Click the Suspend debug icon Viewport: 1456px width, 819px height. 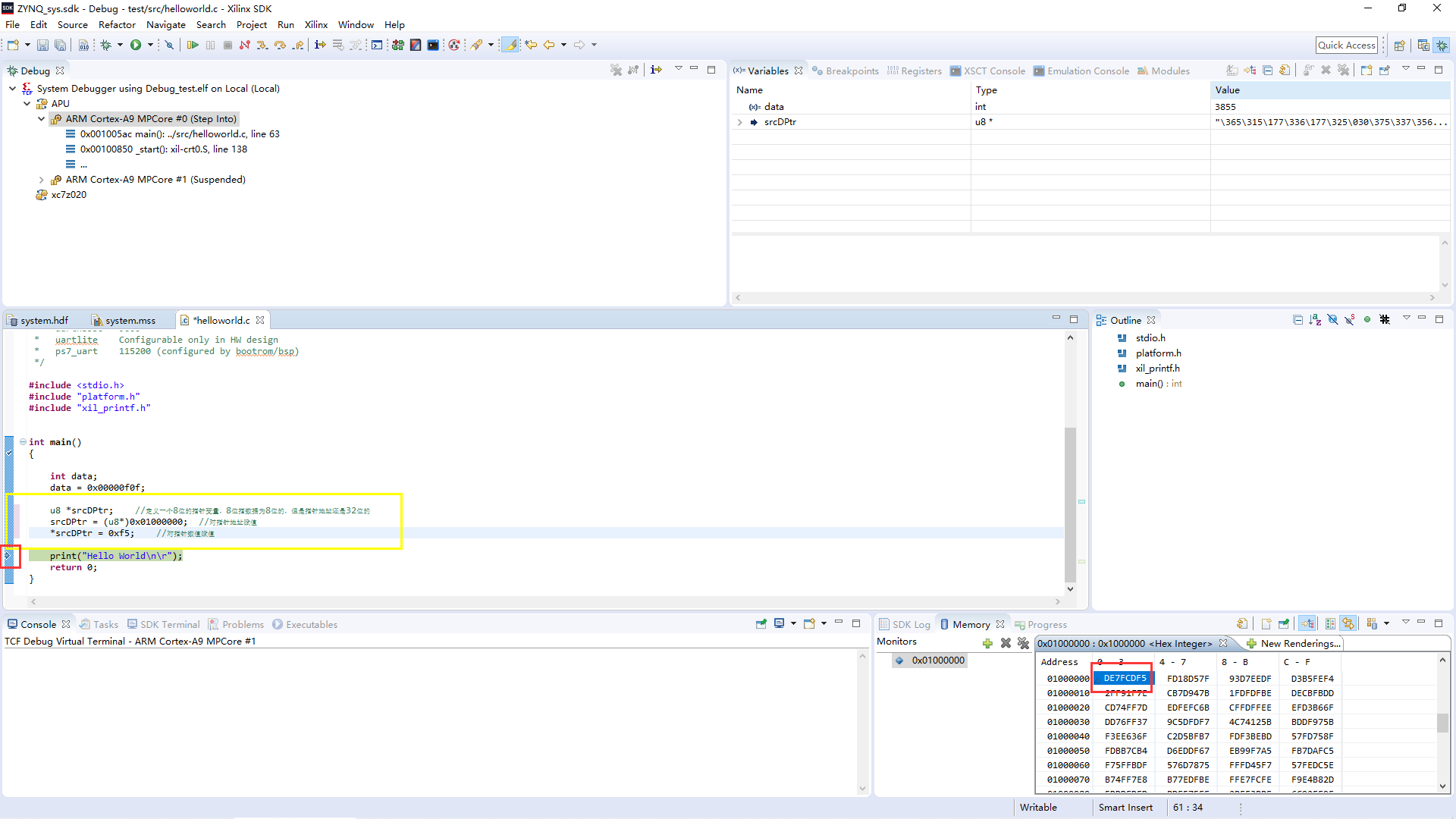click(x=210, y=45)
